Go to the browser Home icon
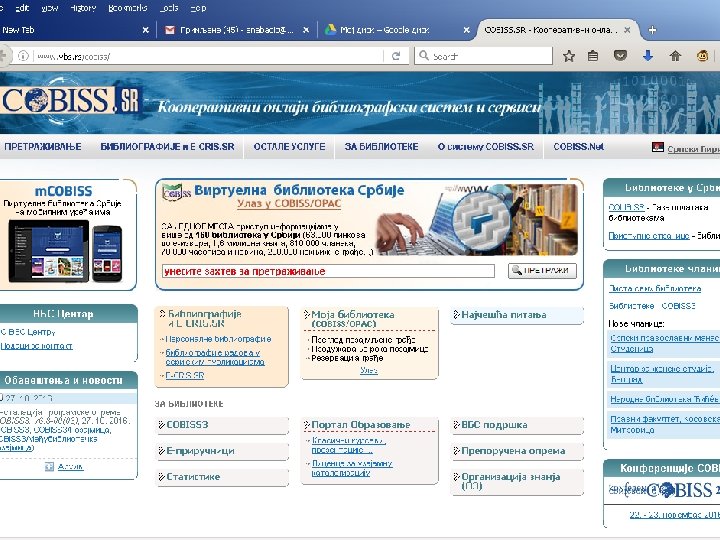The height and width of the screenshot is (540, 720). (675, 56)
